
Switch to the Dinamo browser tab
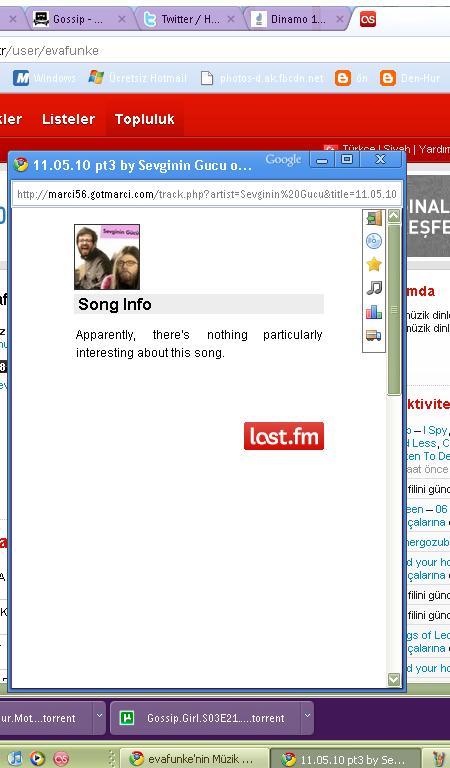click(x=298, y=19)
